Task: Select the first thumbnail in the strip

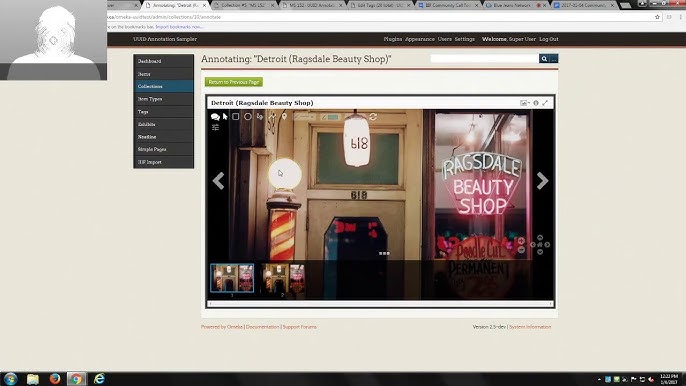Action: click(x=232, y=278)
